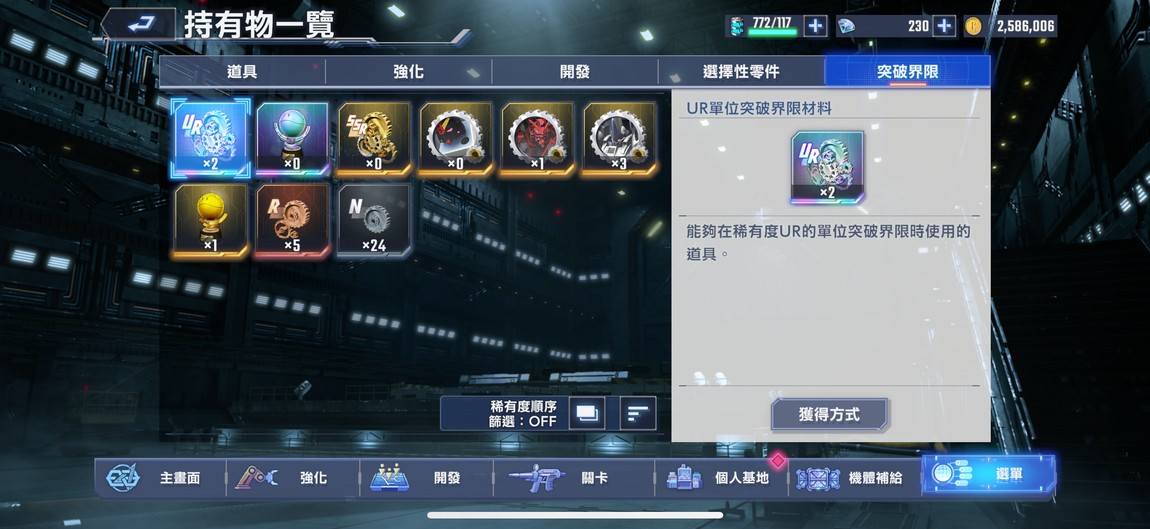Switch to the 選擇性零件 tab

[741, 71]
